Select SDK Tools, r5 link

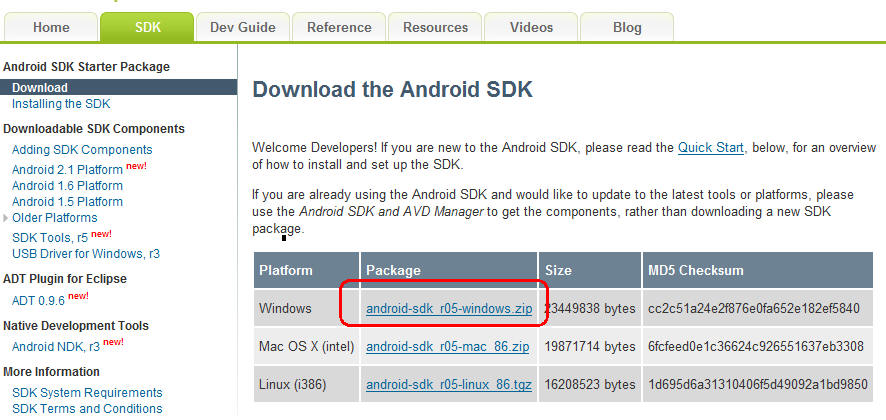(x=50, y=237)
